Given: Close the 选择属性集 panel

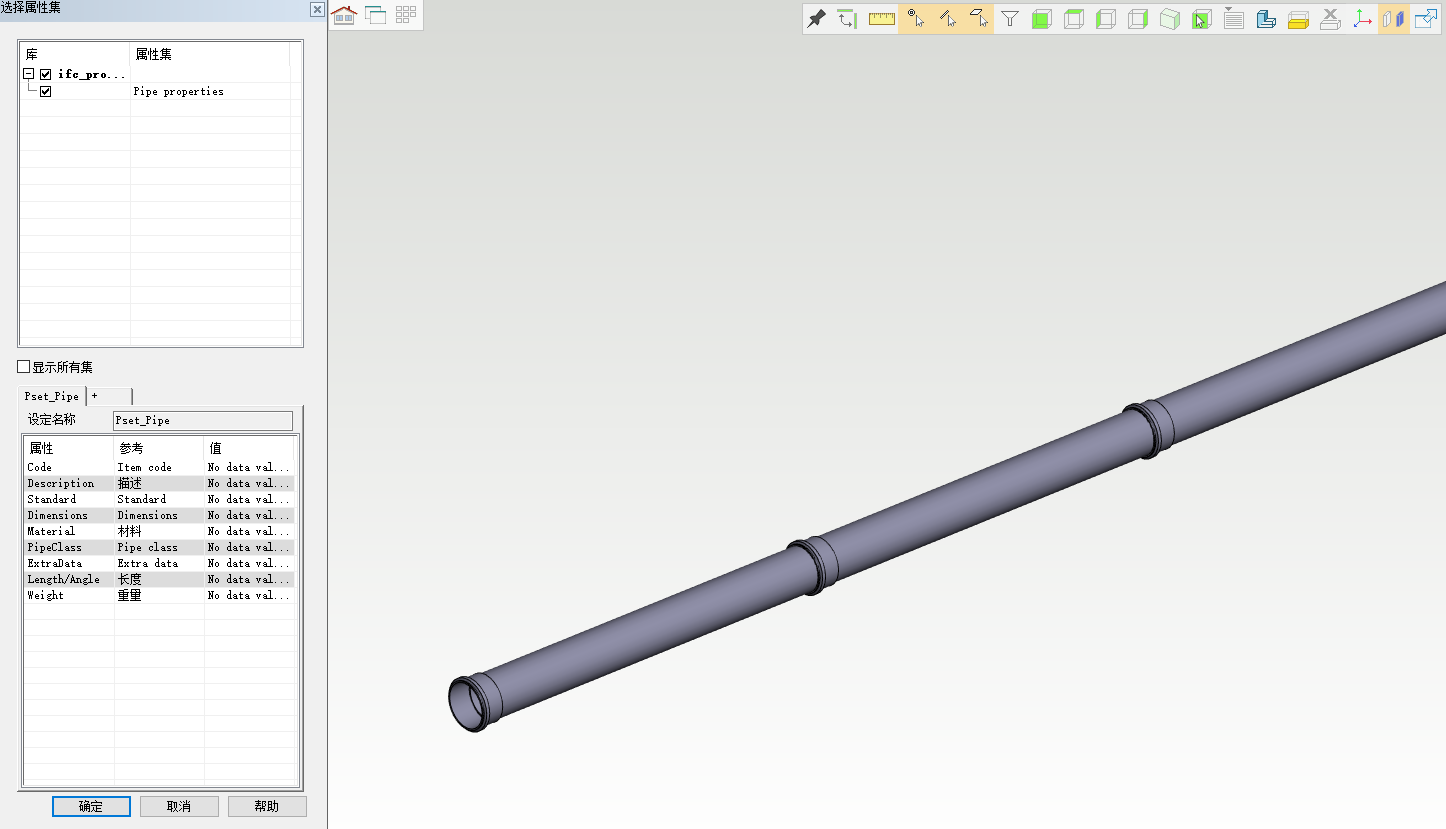Looking at the screenshot, I should (x=317, y=9).
